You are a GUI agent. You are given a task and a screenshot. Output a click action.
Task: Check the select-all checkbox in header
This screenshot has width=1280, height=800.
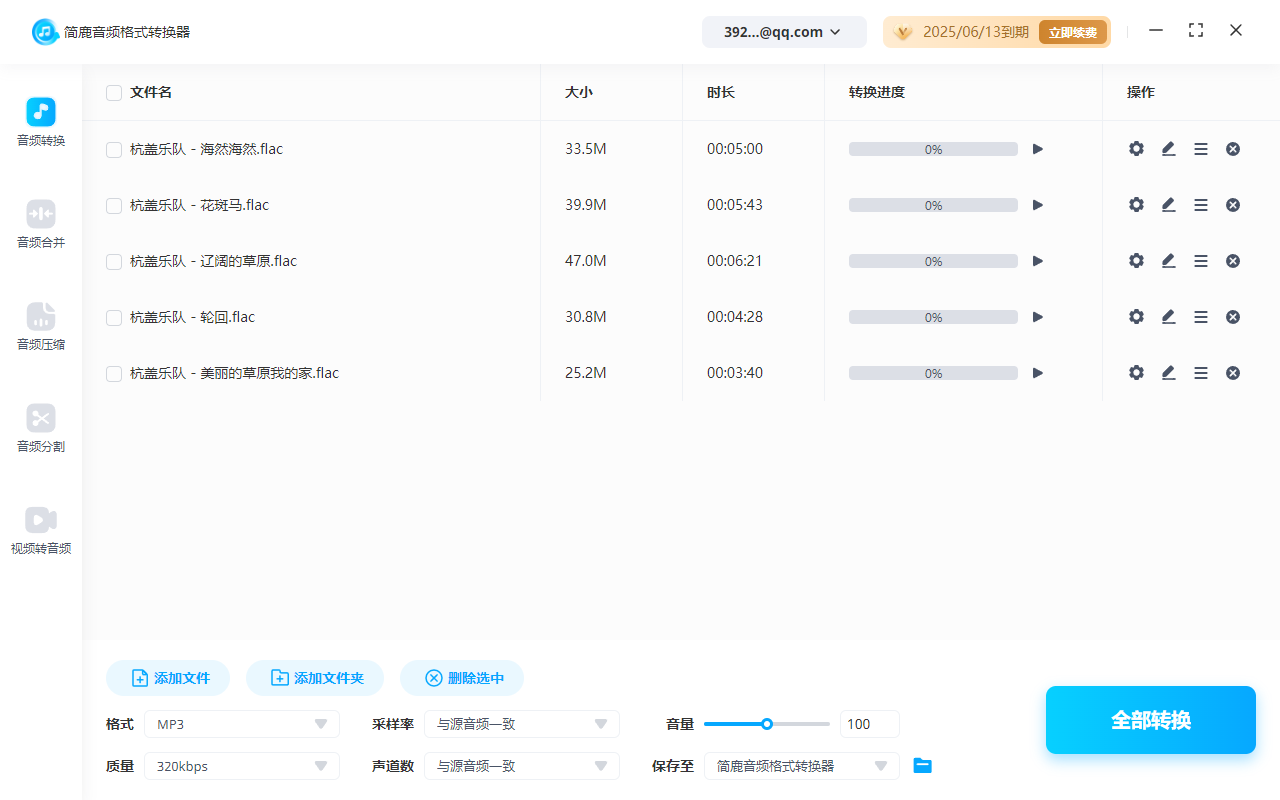tap(113, 92)
